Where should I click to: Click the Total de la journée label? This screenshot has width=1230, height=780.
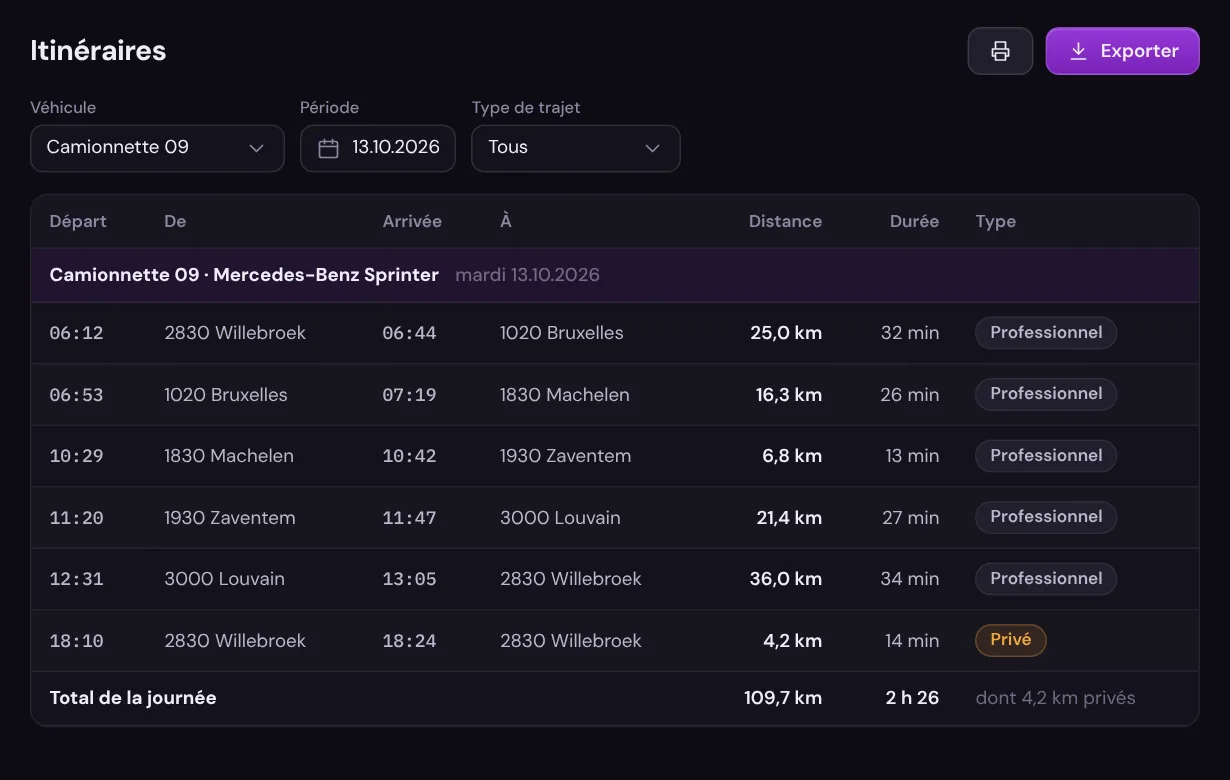pos(133,698)
